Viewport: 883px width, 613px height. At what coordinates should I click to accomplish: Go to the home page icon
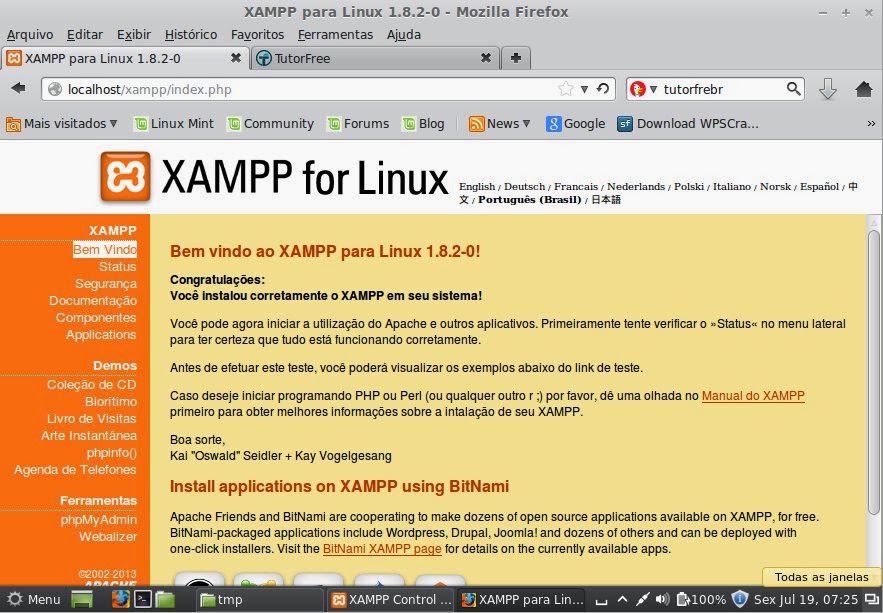[863, 89]
